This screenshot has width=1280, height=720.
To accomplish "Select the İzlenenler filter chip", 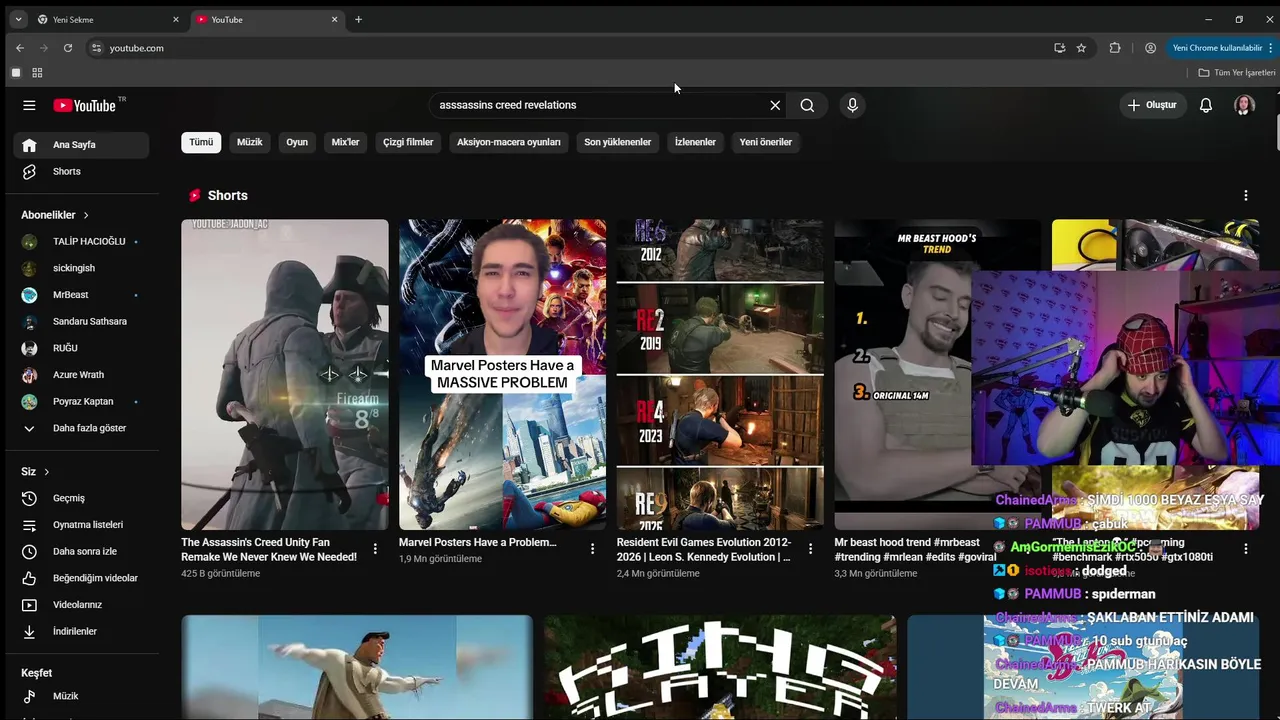I will pyautogui.click(x=695, y=142).
